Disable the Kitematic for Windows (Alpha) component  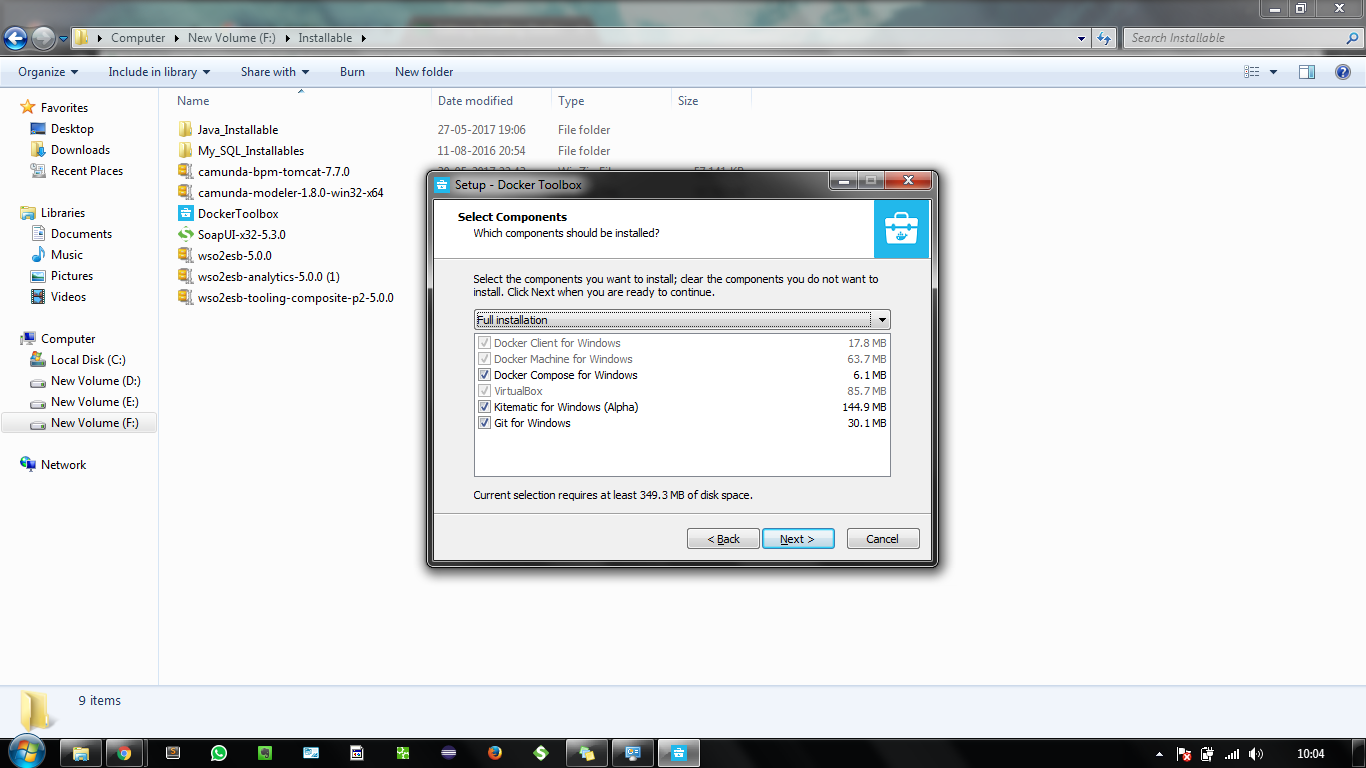point(484,407)
